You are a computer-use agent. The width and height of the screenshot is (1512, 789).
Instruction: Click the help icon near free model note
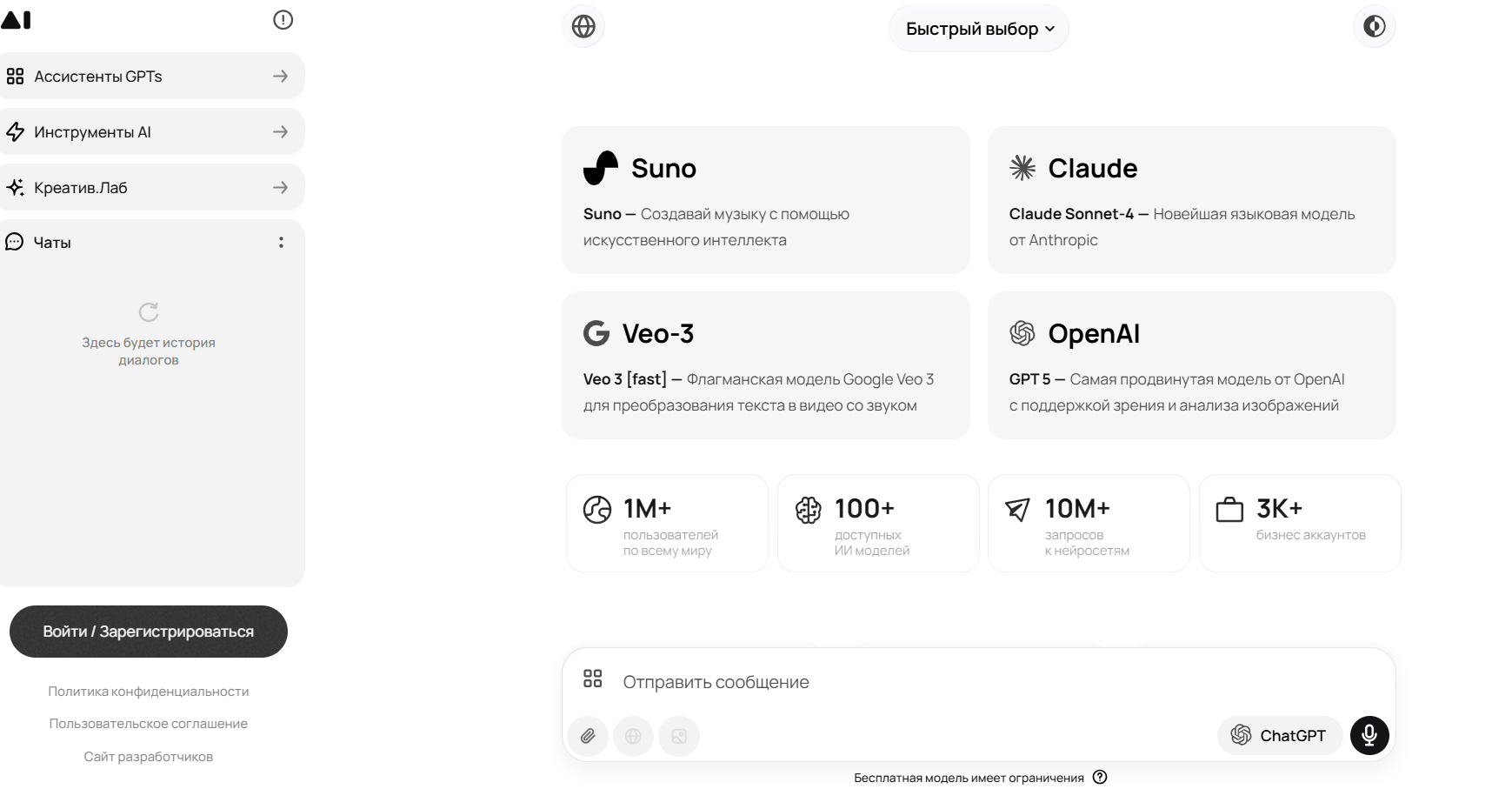[x=1100, y=778]
